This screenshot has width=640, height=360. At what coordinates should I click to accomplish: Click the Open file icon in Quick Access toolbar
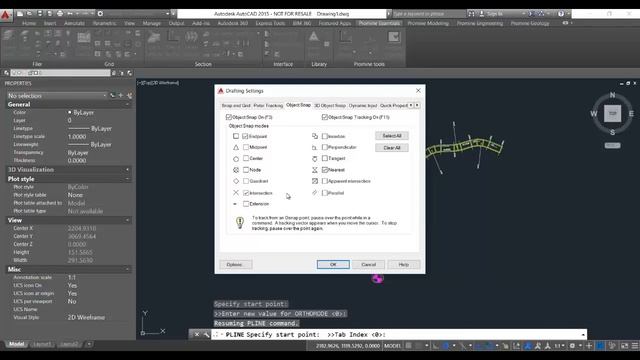tap(29, 13)
